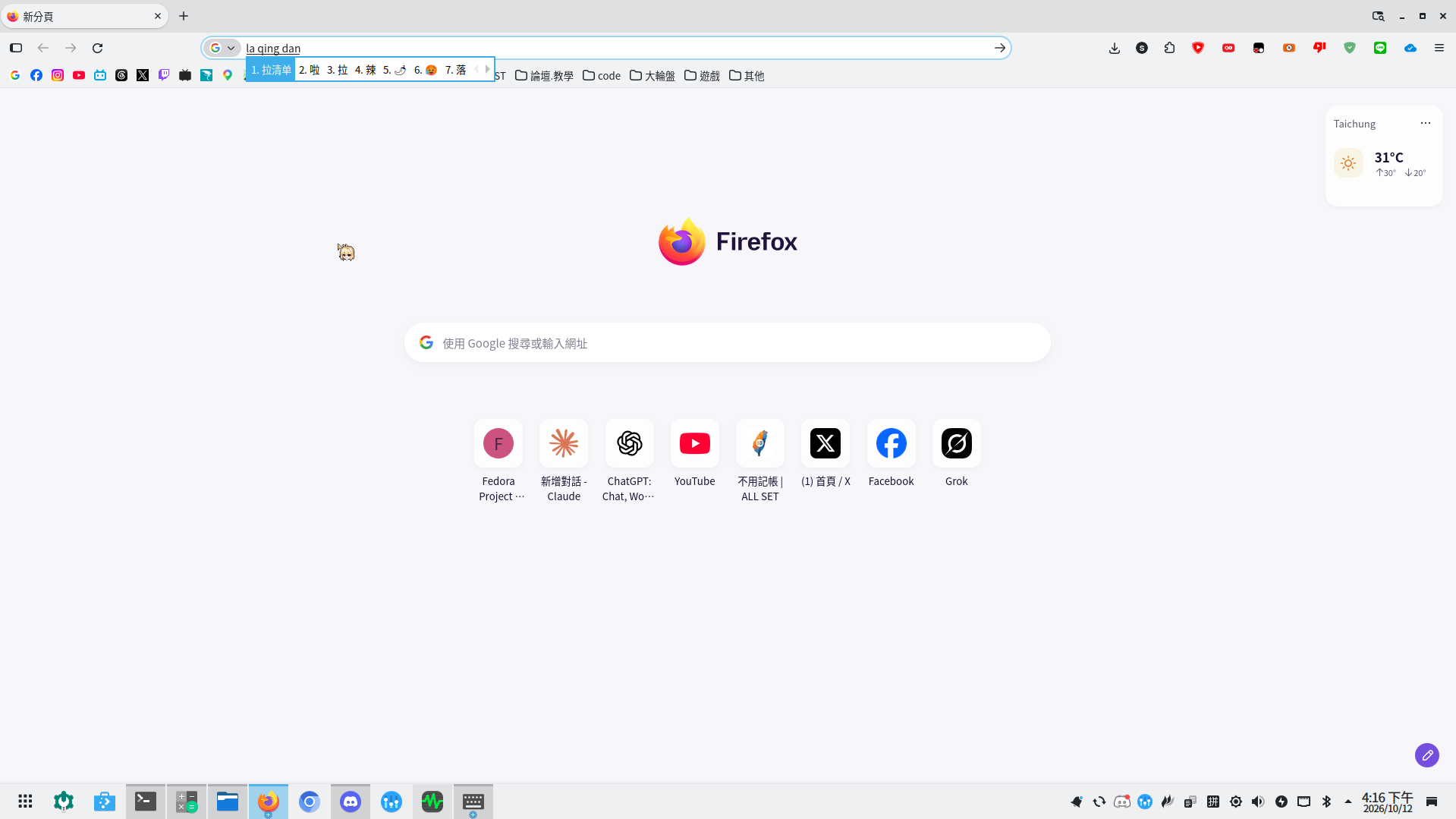Viewport: 1456px width, 819px height.
Task: Open the downloads panel icon
Action: (x=1114, y=48)
